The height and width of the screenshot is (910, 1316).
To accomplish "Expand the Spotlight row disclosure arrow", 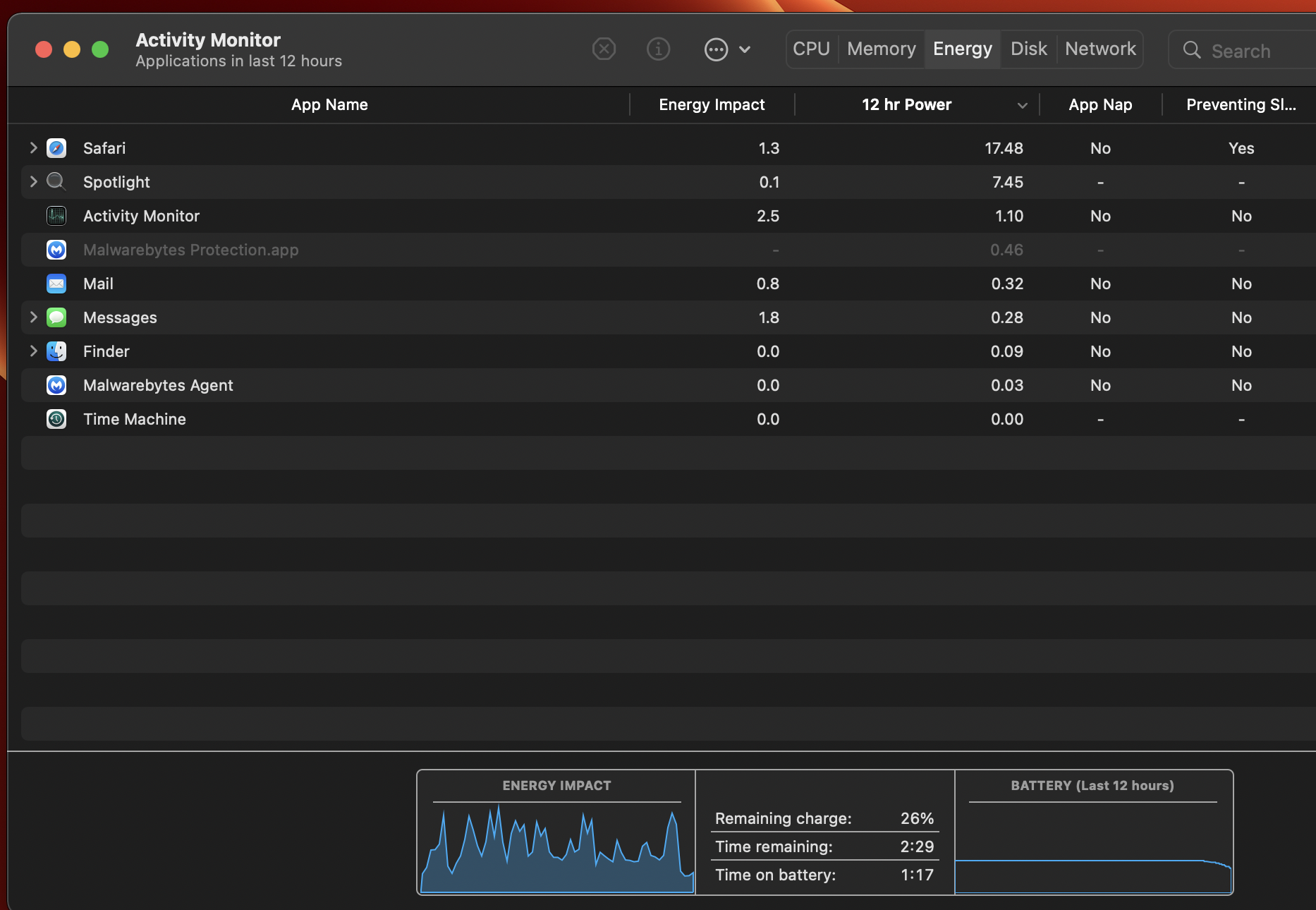I will tap(33, 181).
